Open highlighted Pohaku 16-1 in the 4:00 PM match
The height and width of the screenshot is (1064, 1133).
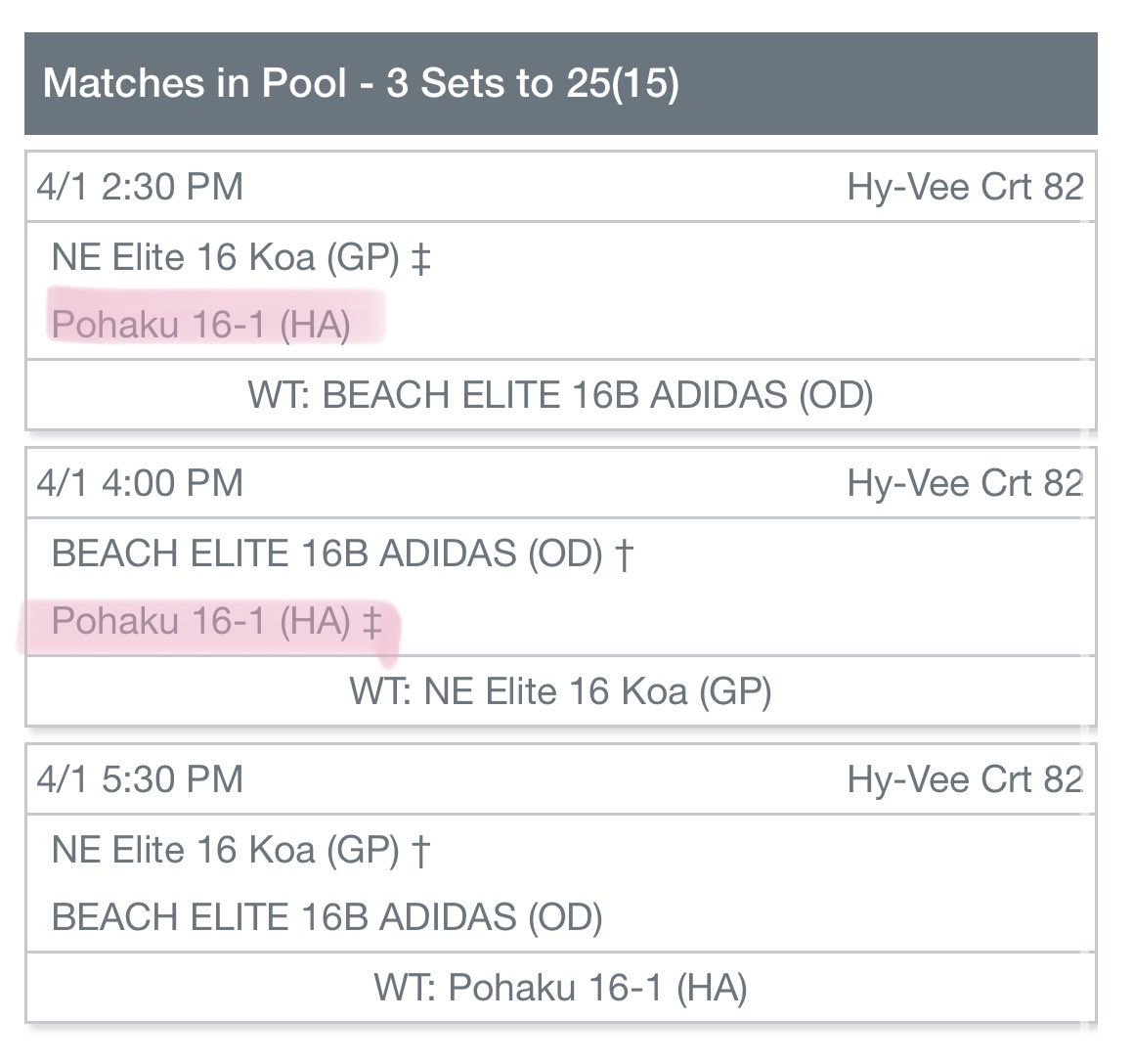(x=200, y=621)
